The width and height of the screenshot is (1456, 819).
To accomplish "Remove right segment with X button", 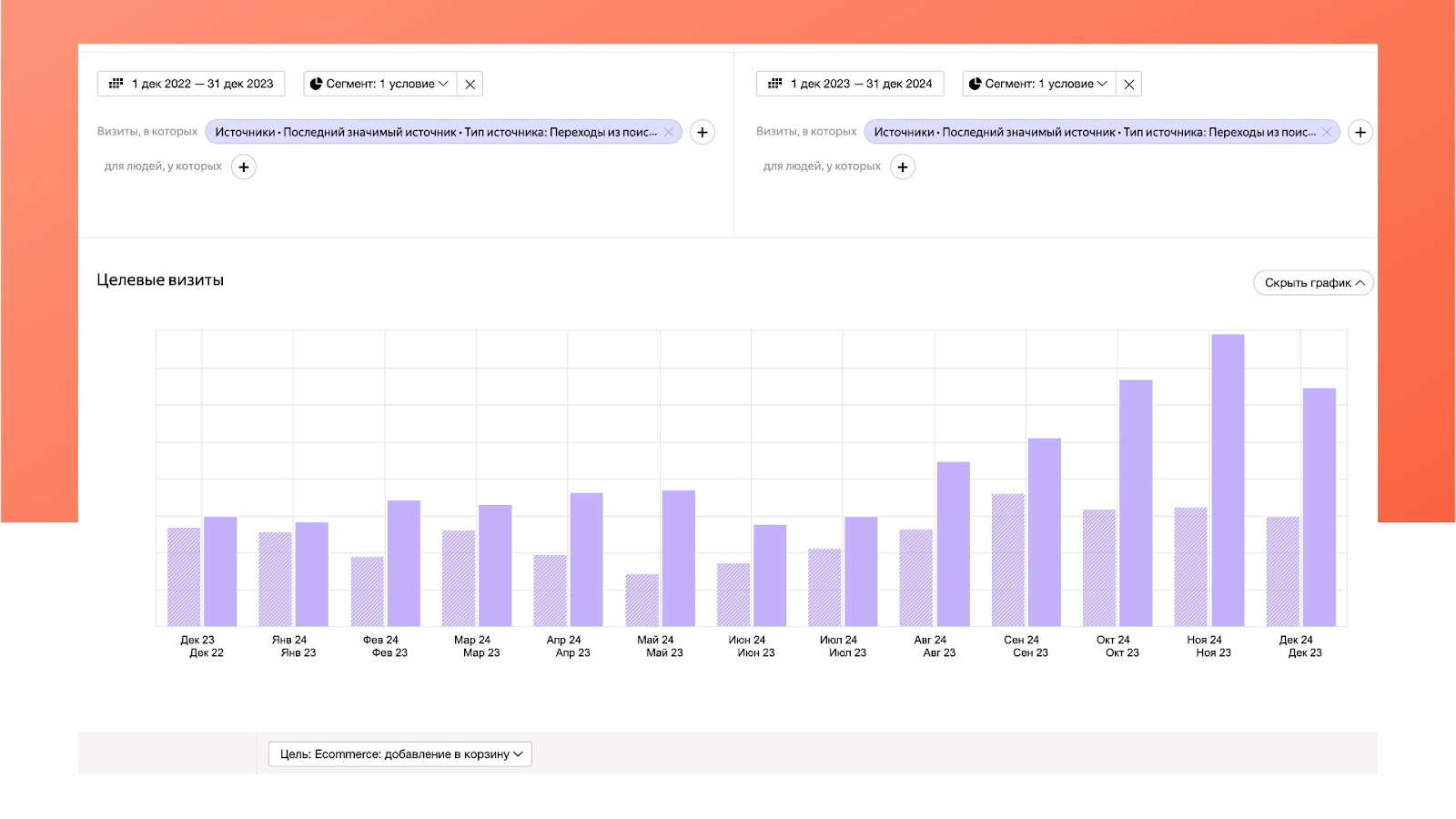I will click(1128, 85).
